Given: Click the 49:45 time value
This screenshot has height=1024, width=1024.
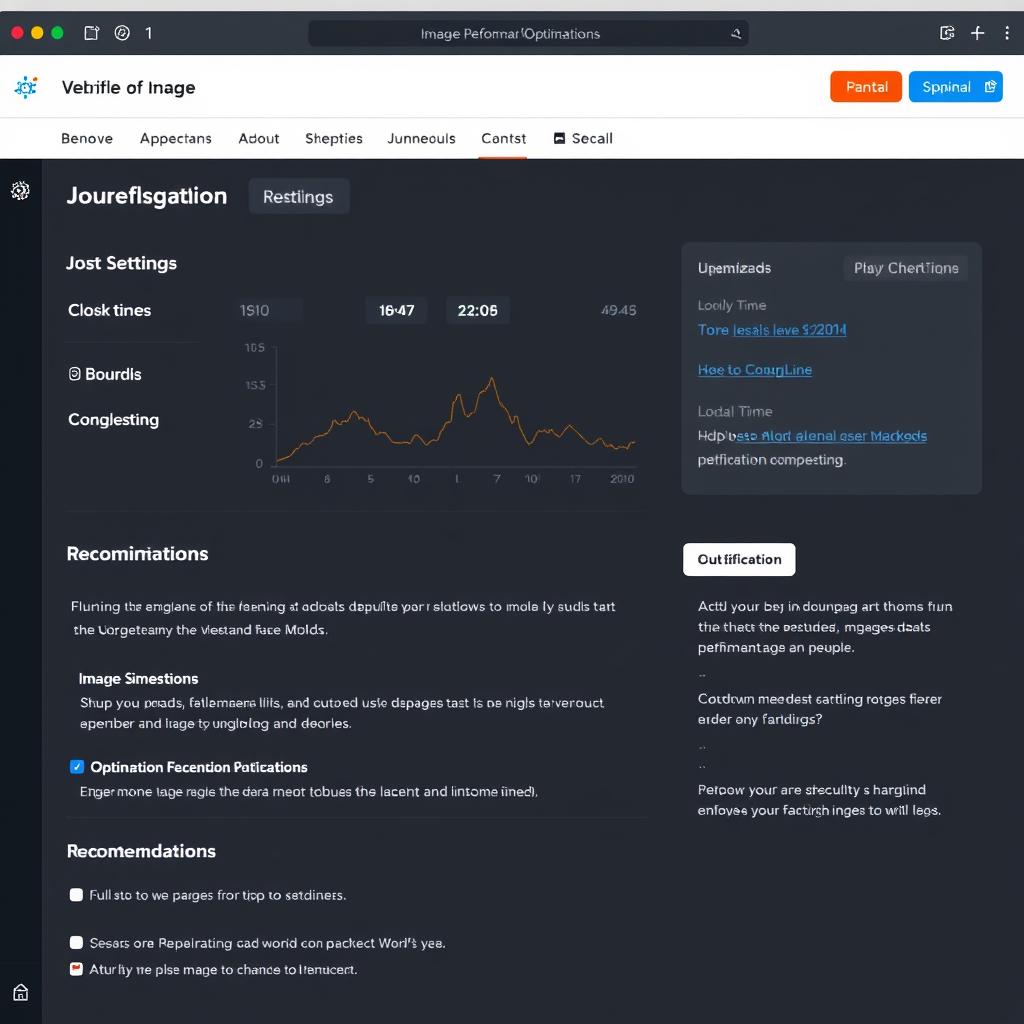Looking at the screenshot, I should pyautogui.click(x=618, y=310).
